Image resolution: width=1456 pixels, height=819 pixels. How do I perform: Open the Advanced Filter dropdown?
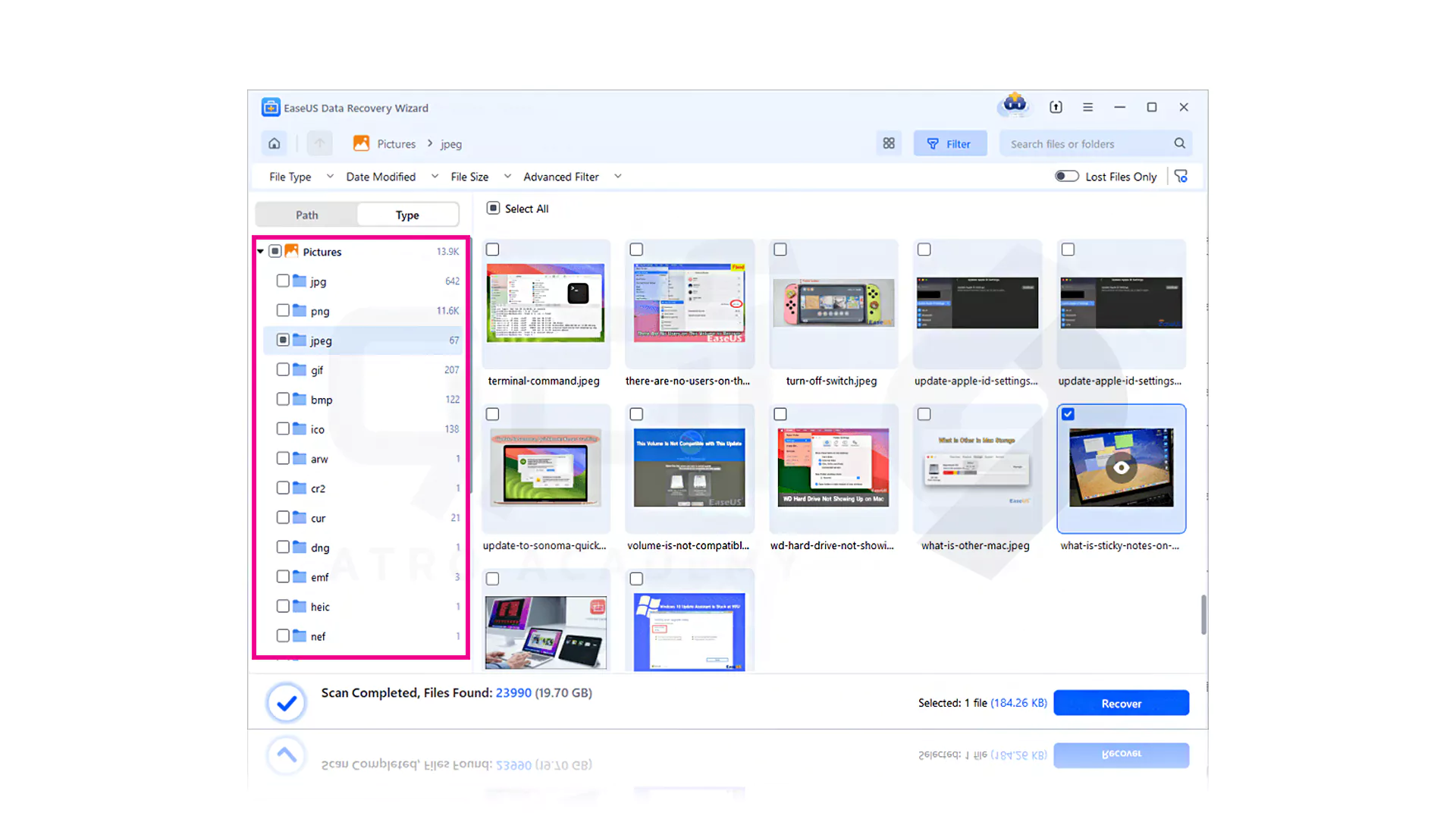573,177
